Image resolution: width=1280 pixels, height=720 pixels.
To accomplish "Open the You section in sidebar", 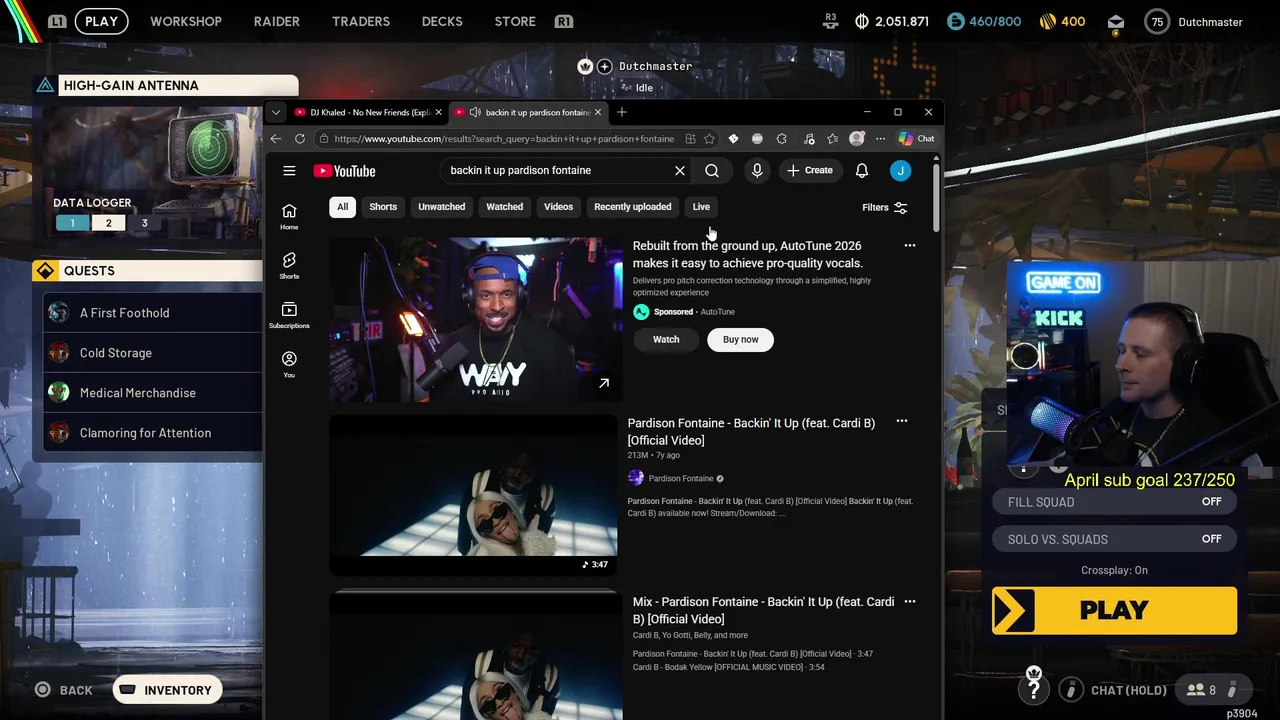I will tap(289, 364).
